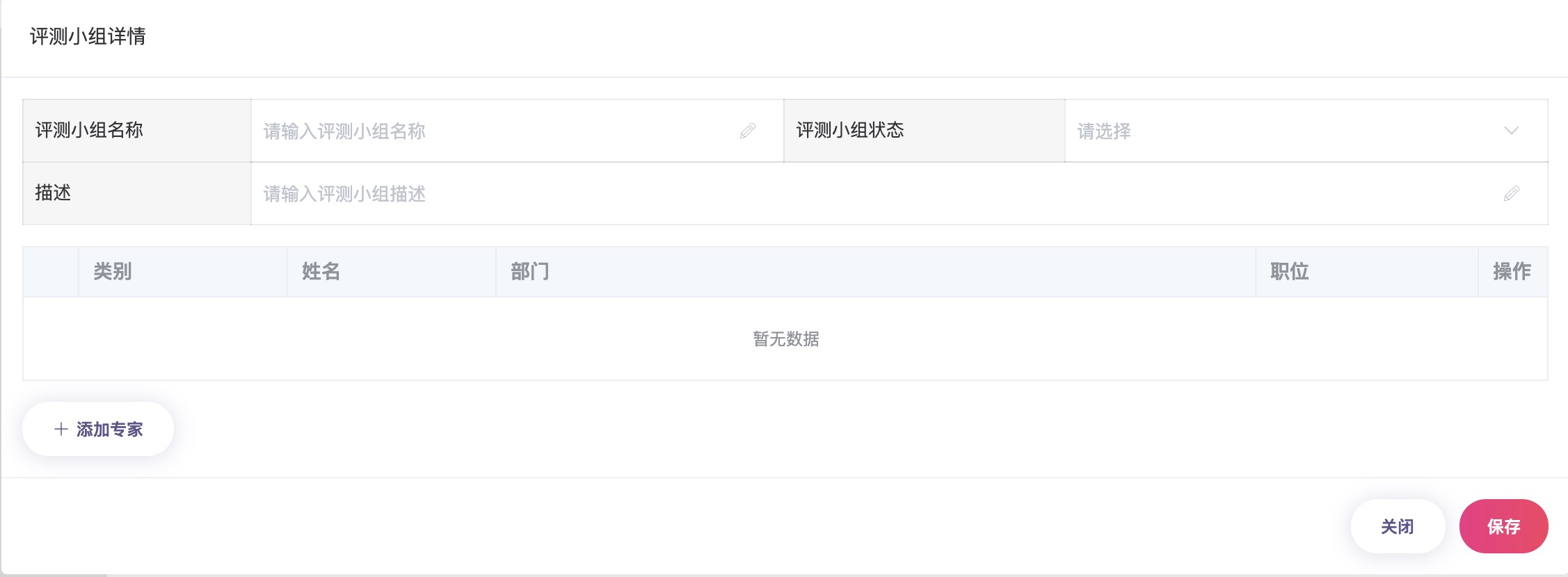Focus the 请输入评测小组描述 input field
1568x577 pixels.
870,193
